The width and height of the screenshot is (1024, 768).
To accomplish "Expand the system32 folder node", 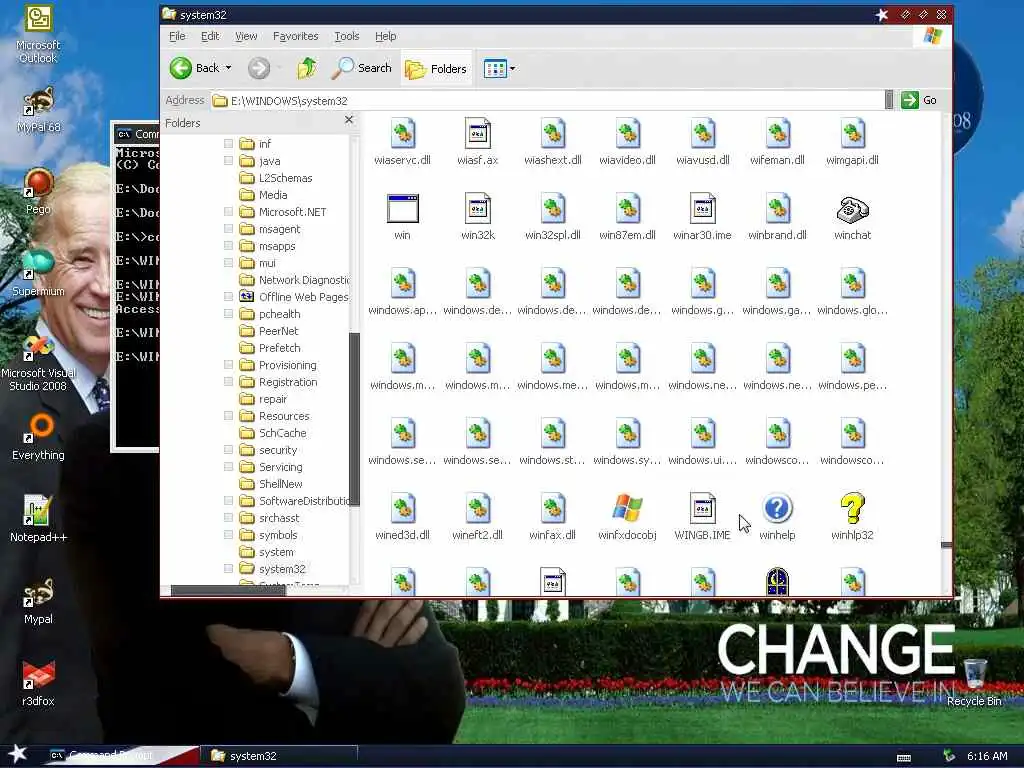I will 229,569.
